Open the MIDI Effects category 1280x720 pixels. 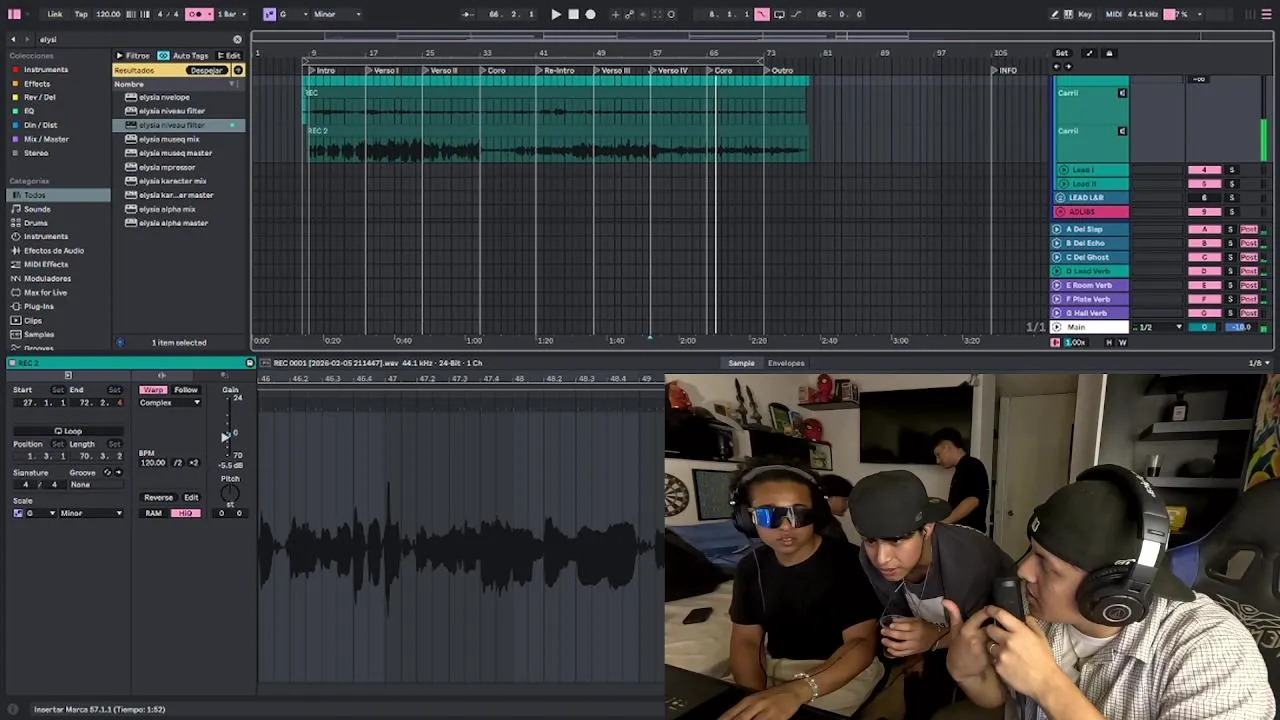coord(46,264)
